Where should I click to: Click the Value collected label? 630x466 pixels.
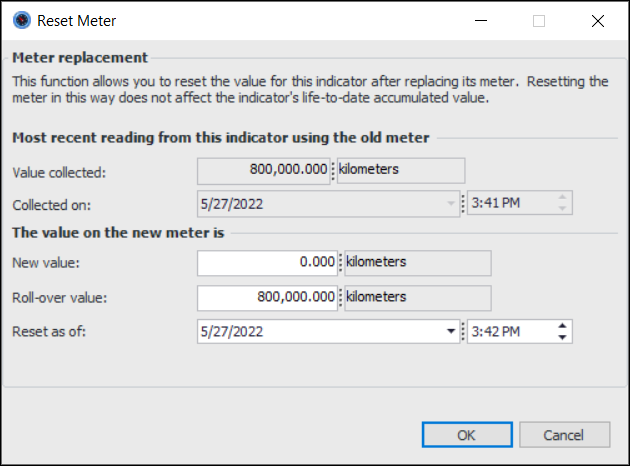coord(59,173)
